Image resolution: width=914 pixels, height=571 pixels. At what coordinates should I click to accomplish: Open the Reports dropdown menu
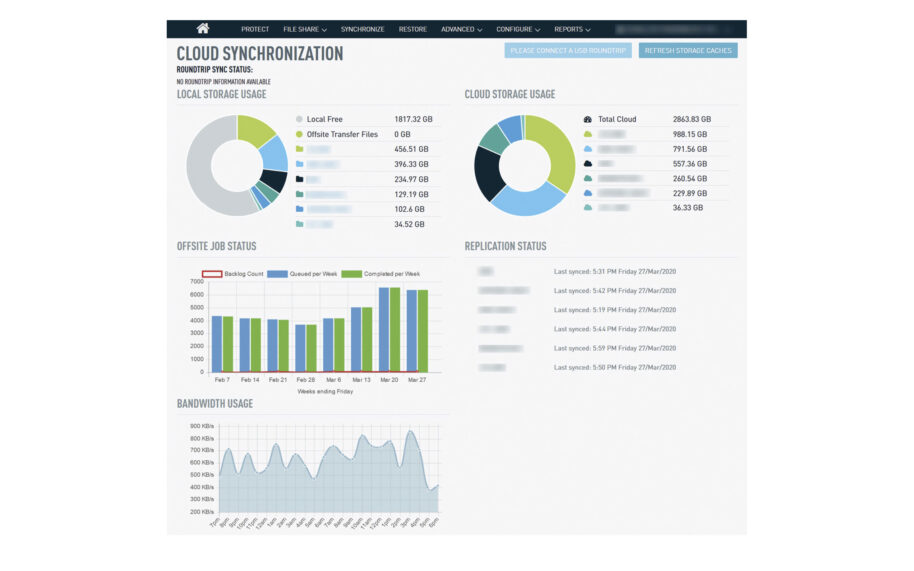pyautogui.click(x=572, y=29)
